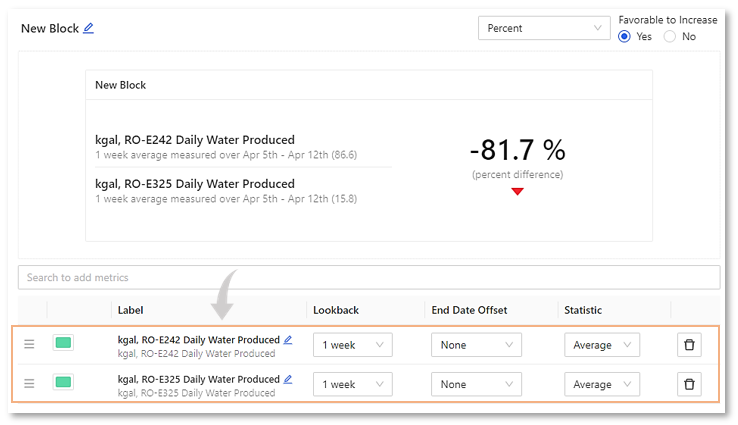Image resolution: width=738 pixels, height=425 pixels.
Task: Delete the RO-E242 metric row
Action: (x=689, y=345)
